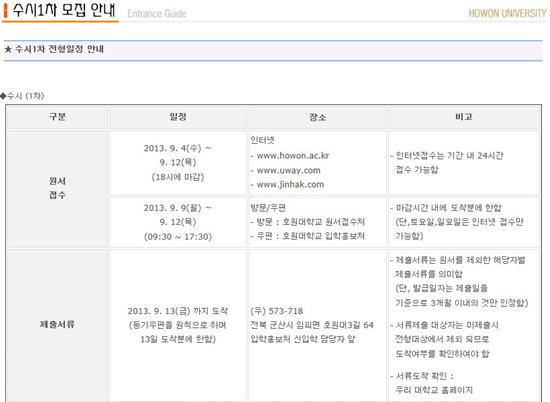The width and height of the screenshot is (550, 402).
Task: Click the 제출서류는 원서를 제외한 해당자별 note
Action: [x=460, y=260]
